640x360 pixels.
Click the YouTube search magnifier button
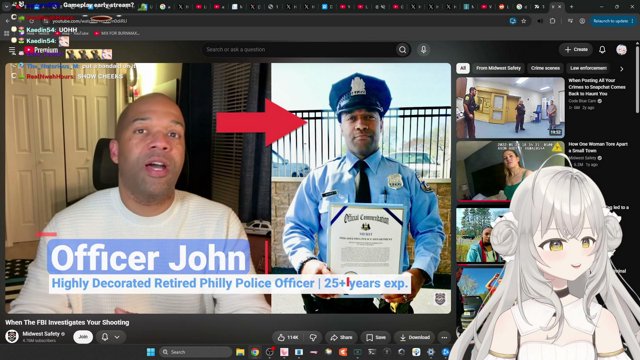coord(402,50)
